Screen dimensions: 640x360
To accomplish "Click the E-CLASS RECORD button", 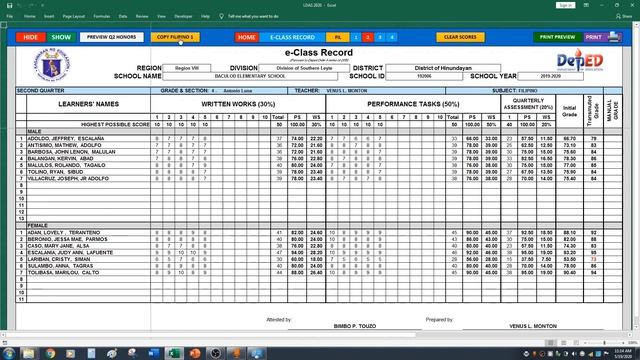I will tap(292, 37).
